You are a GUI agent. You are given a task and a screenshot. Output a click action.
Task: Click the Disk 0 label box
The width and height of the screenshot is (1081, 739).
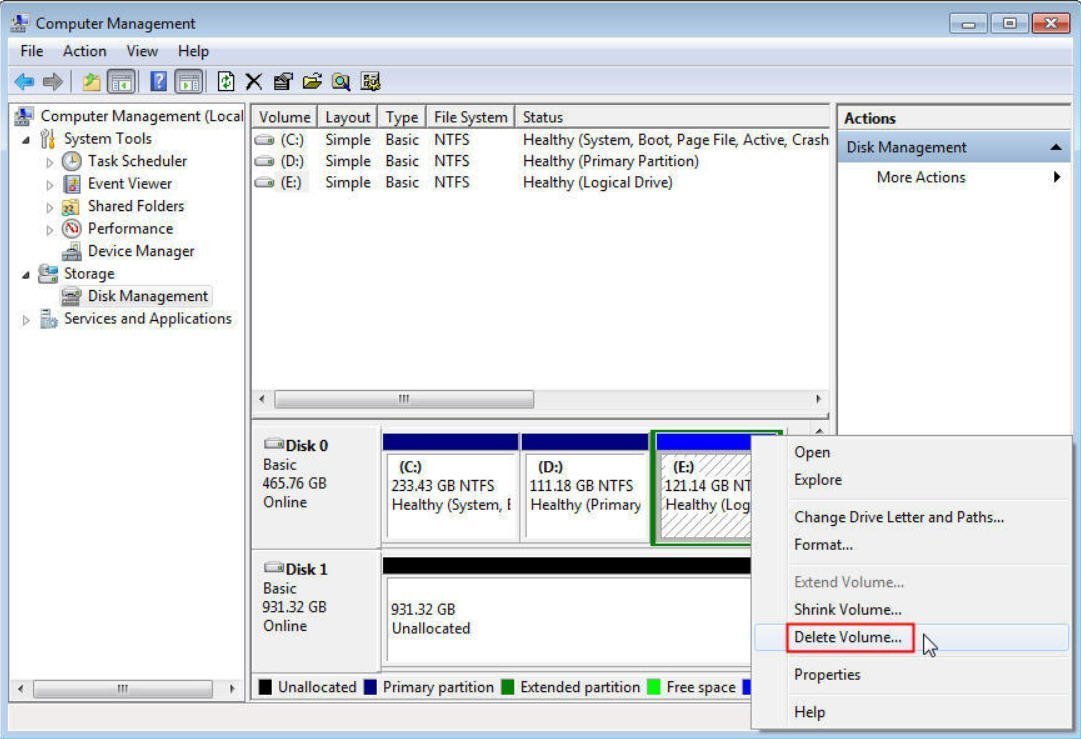[x=316, y=488]
